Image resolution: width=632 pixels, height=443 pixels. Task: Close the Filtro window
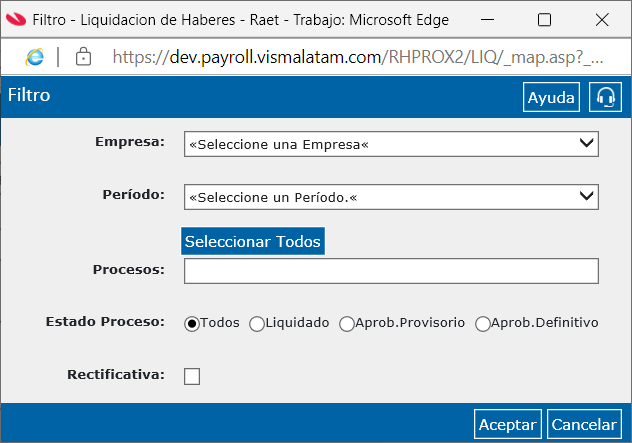pyautogui.click(x=602, y=19)
